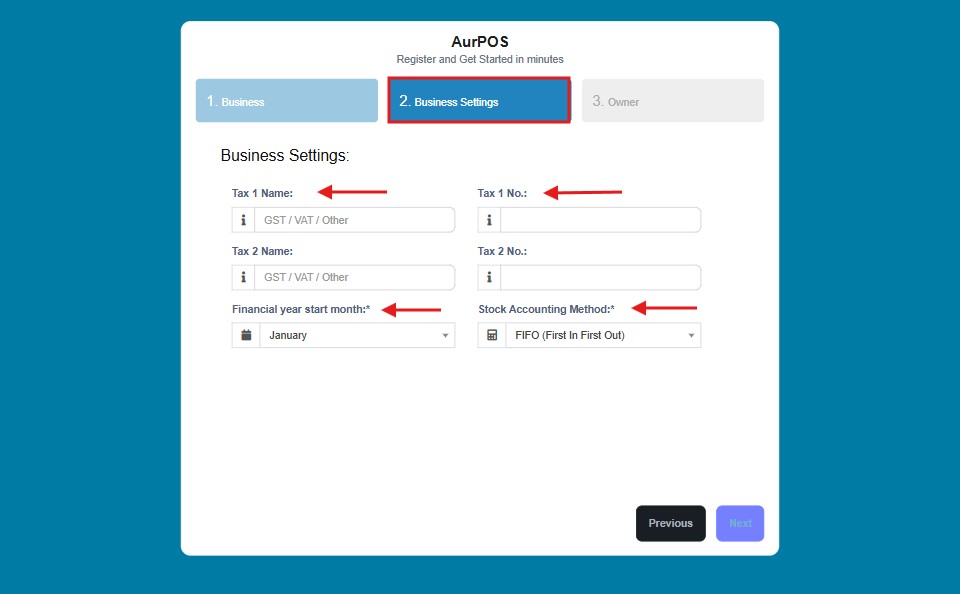Click the calendar icon for financial year month

(x=246, y=335)
